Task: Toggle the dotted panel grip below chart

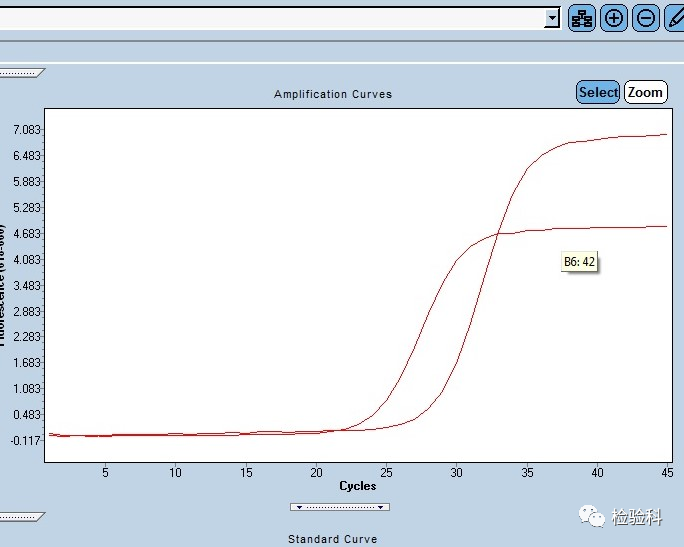Action: tap(340, 507)
